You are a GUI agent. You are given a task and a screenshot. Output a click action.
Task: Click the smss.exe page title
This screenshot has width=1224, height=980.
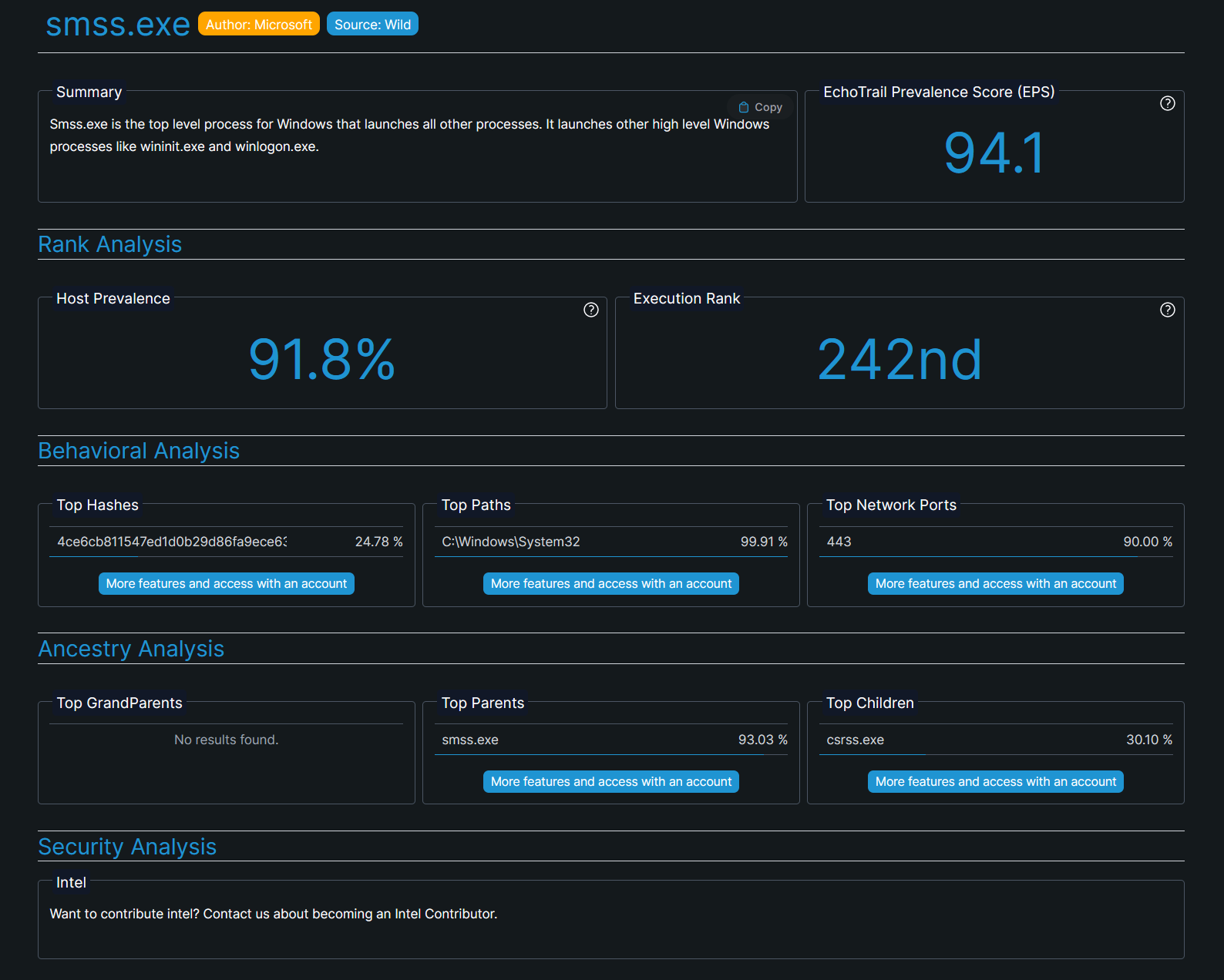118,25
